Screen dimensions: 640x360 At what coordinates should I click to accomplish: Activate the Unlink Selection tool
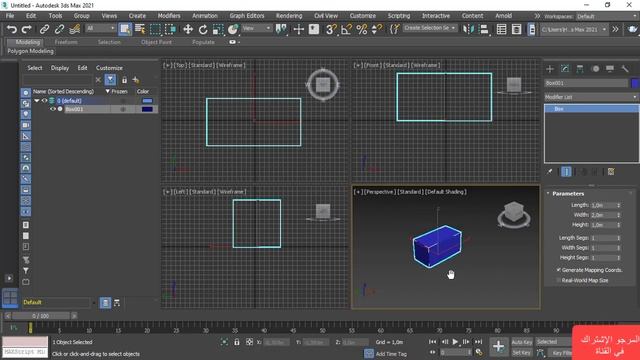click(x=59, y=29)
